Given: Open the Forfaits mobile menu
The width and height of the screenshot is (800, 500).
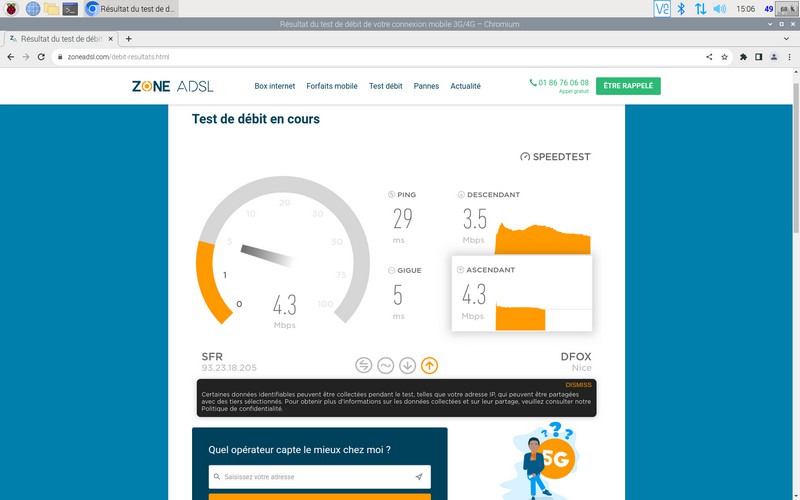Looking at the screenshot, I should tap(332, 86).
